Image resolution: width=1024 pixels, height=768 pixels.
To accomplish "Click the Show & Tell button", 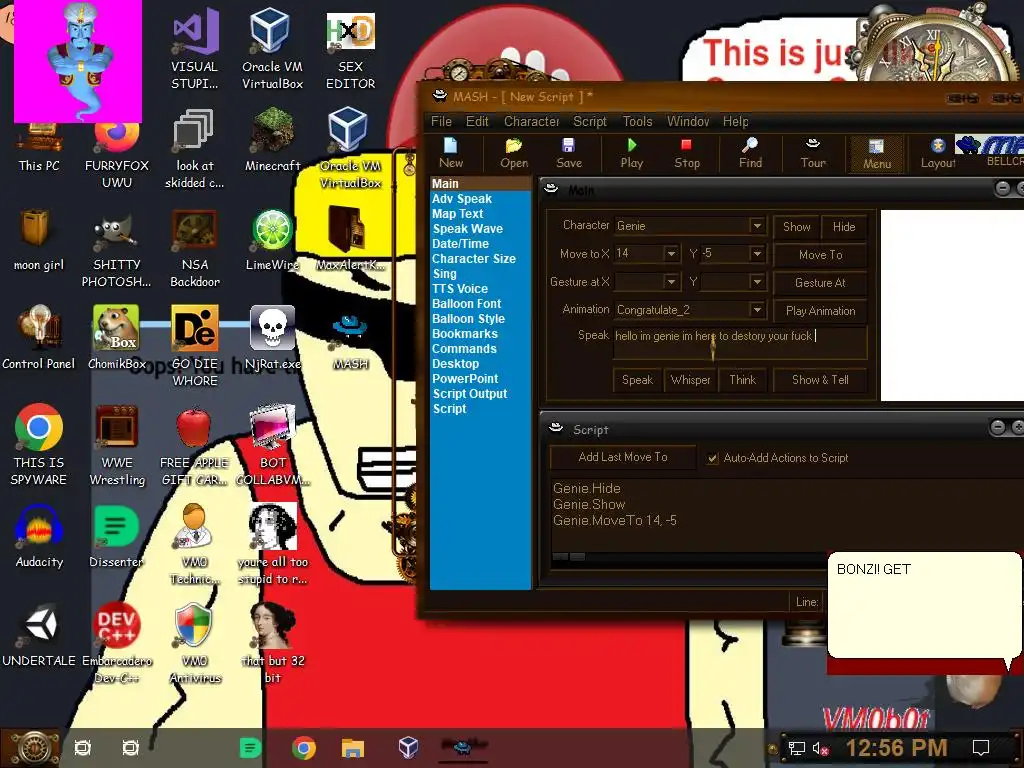I will 820,380.
